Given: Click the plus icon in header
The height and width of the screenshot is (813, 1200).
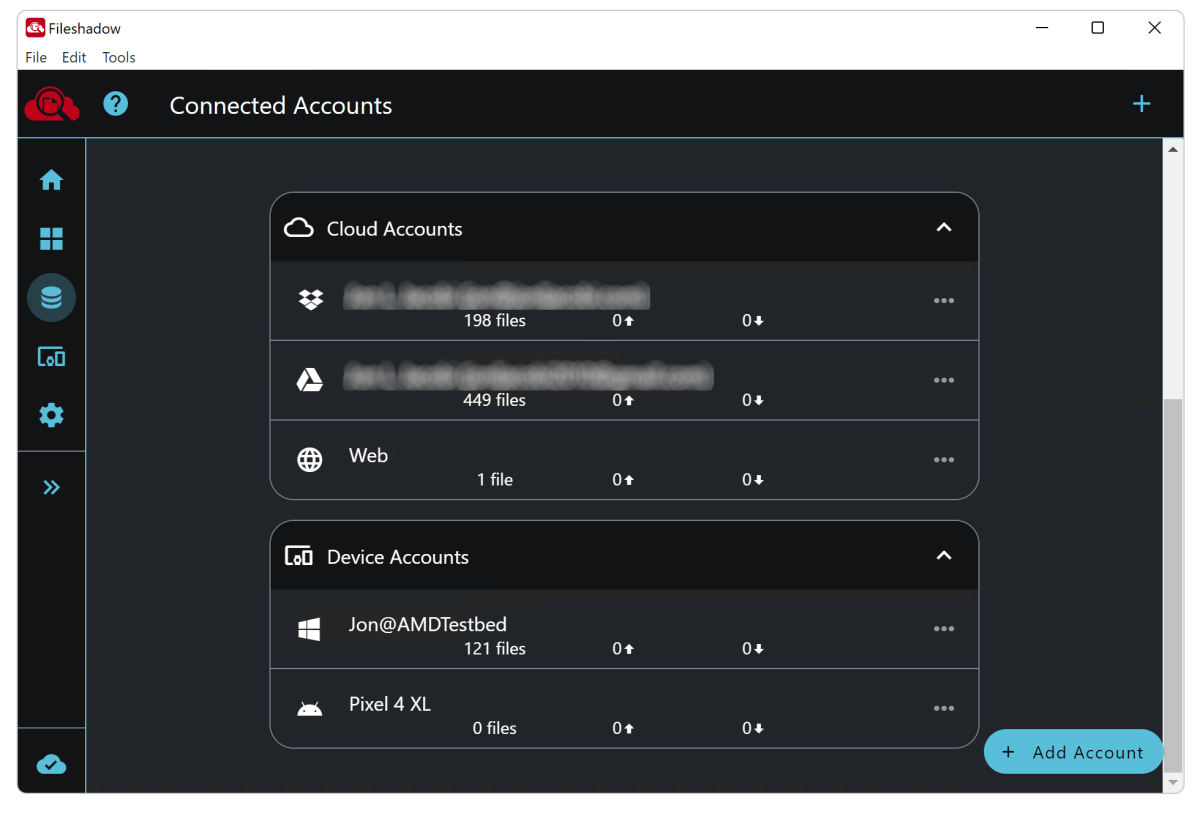Looking at the screenshot, I should [1141, 104].
